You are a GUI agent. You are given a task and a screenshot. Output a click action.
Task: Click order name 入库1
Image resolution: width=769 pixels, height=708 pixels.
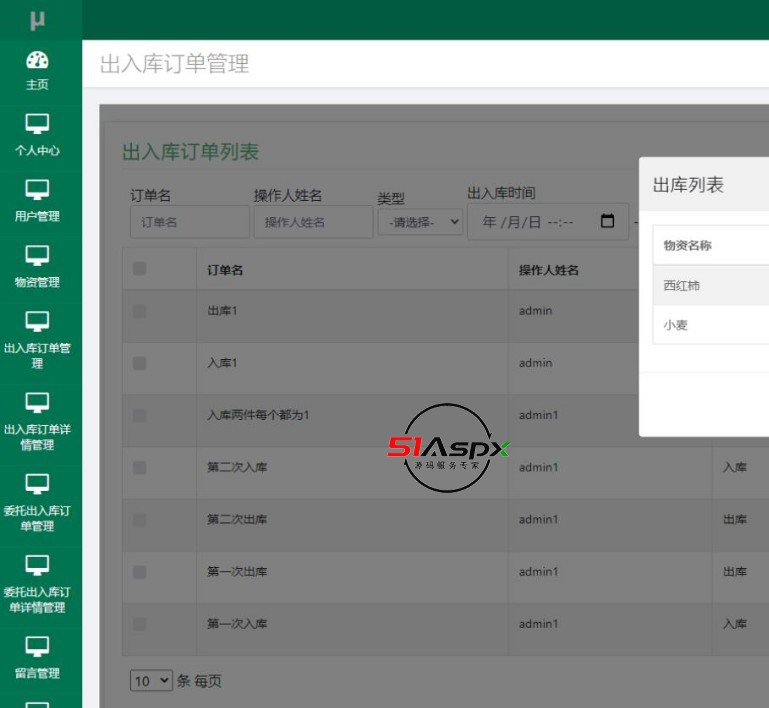pos(222,363)
